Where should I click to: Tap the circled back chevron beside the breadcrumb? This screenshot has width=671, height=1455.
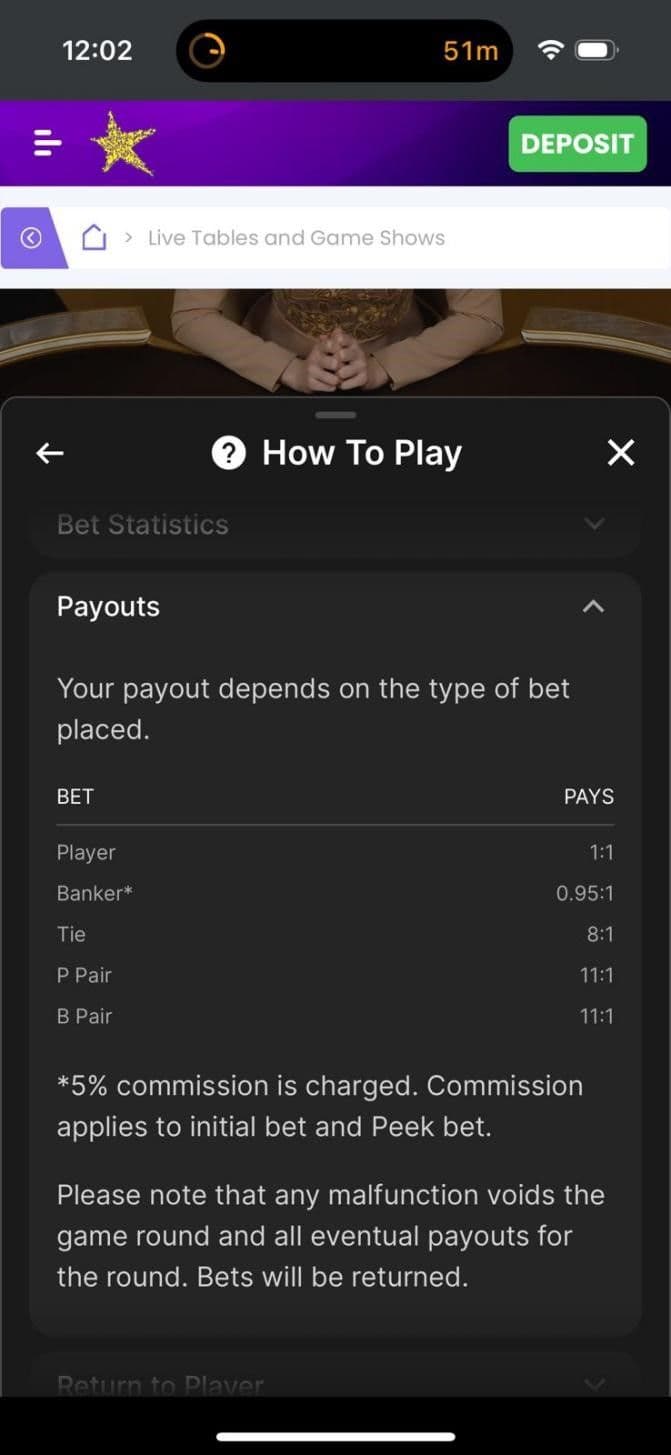coord(30,237)
